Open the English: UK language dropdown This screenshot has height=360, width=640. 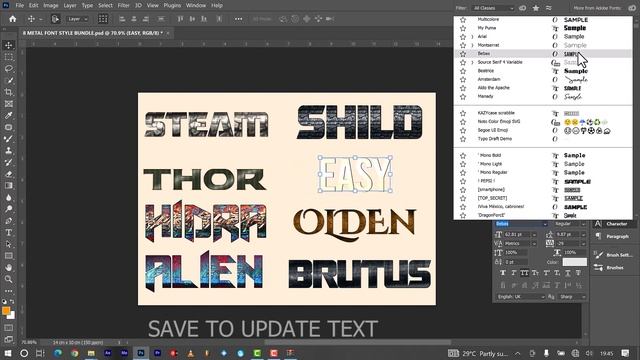pyautogui.click(x=520, y=297)
